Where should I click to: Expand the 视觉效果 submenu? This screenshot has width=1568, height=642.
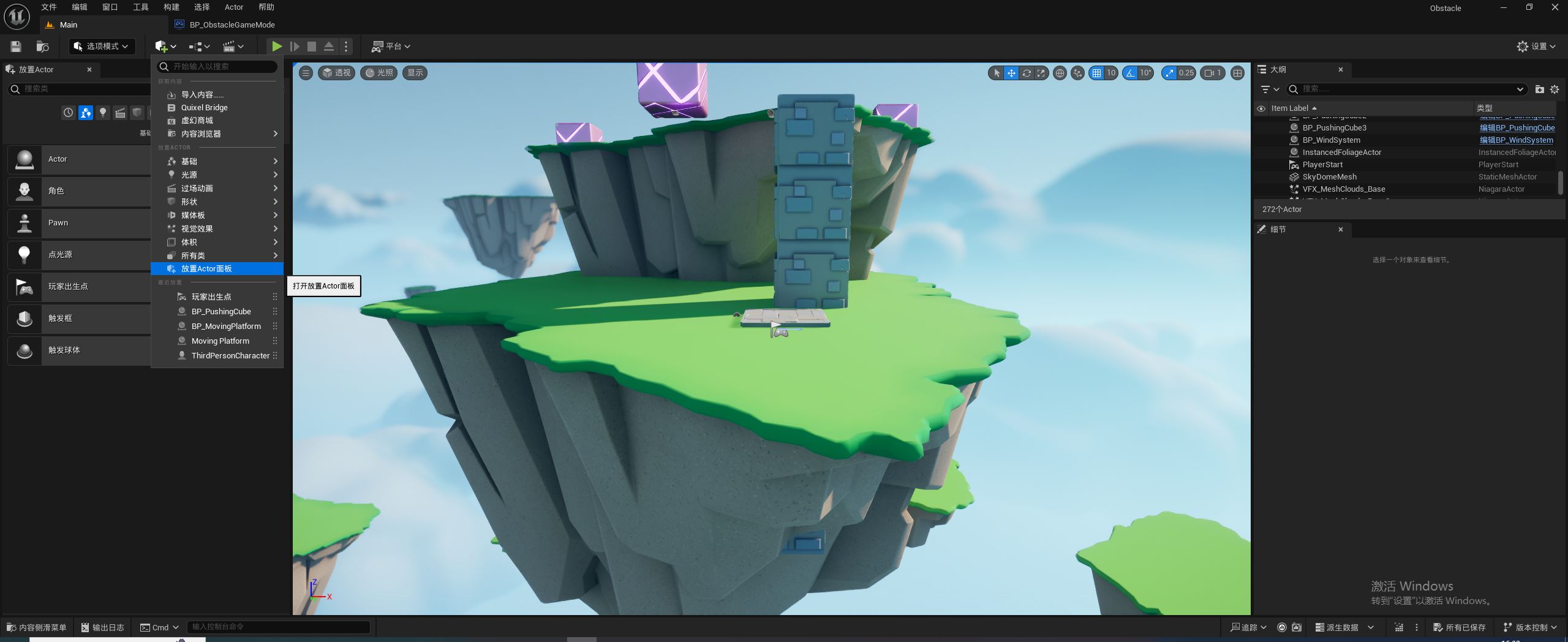coord(217,228)
